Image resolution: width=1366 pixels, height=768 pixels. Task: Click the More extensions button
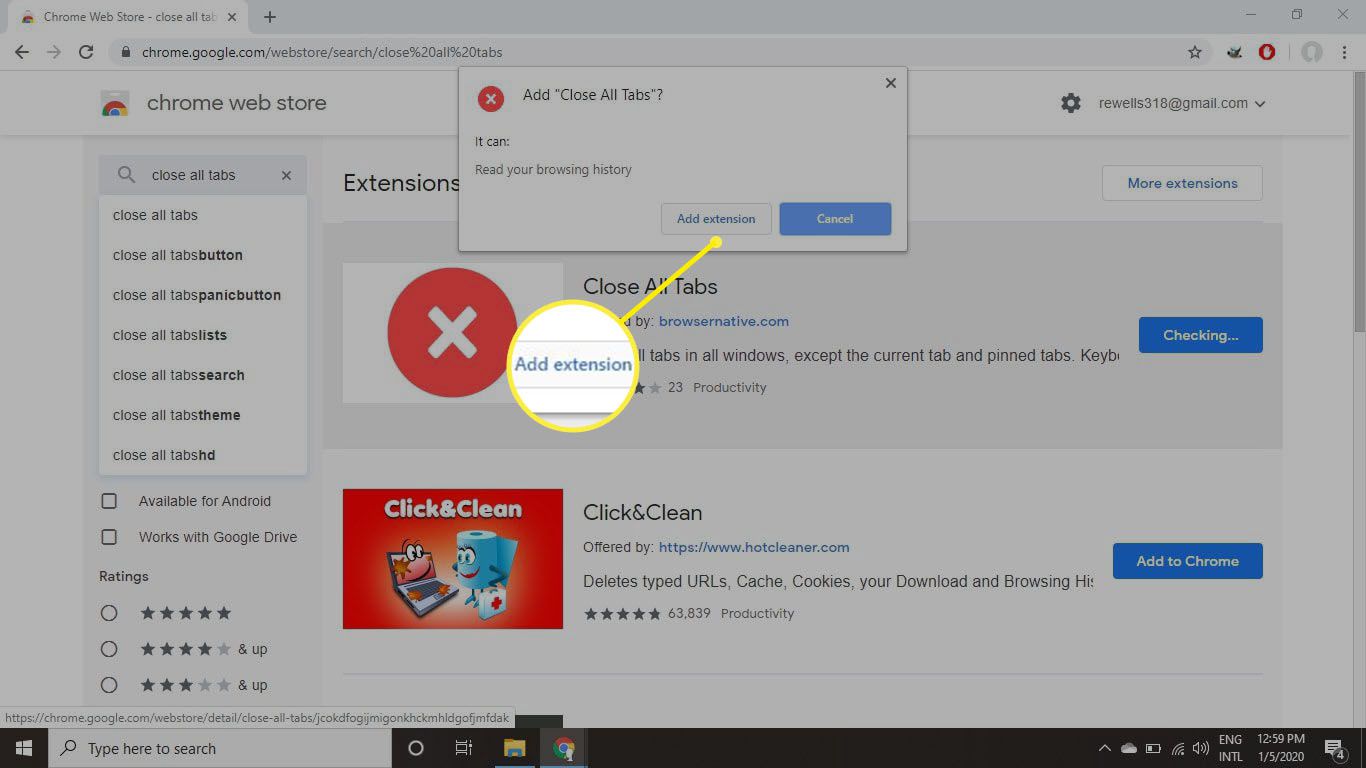[x=1182, y=183]
